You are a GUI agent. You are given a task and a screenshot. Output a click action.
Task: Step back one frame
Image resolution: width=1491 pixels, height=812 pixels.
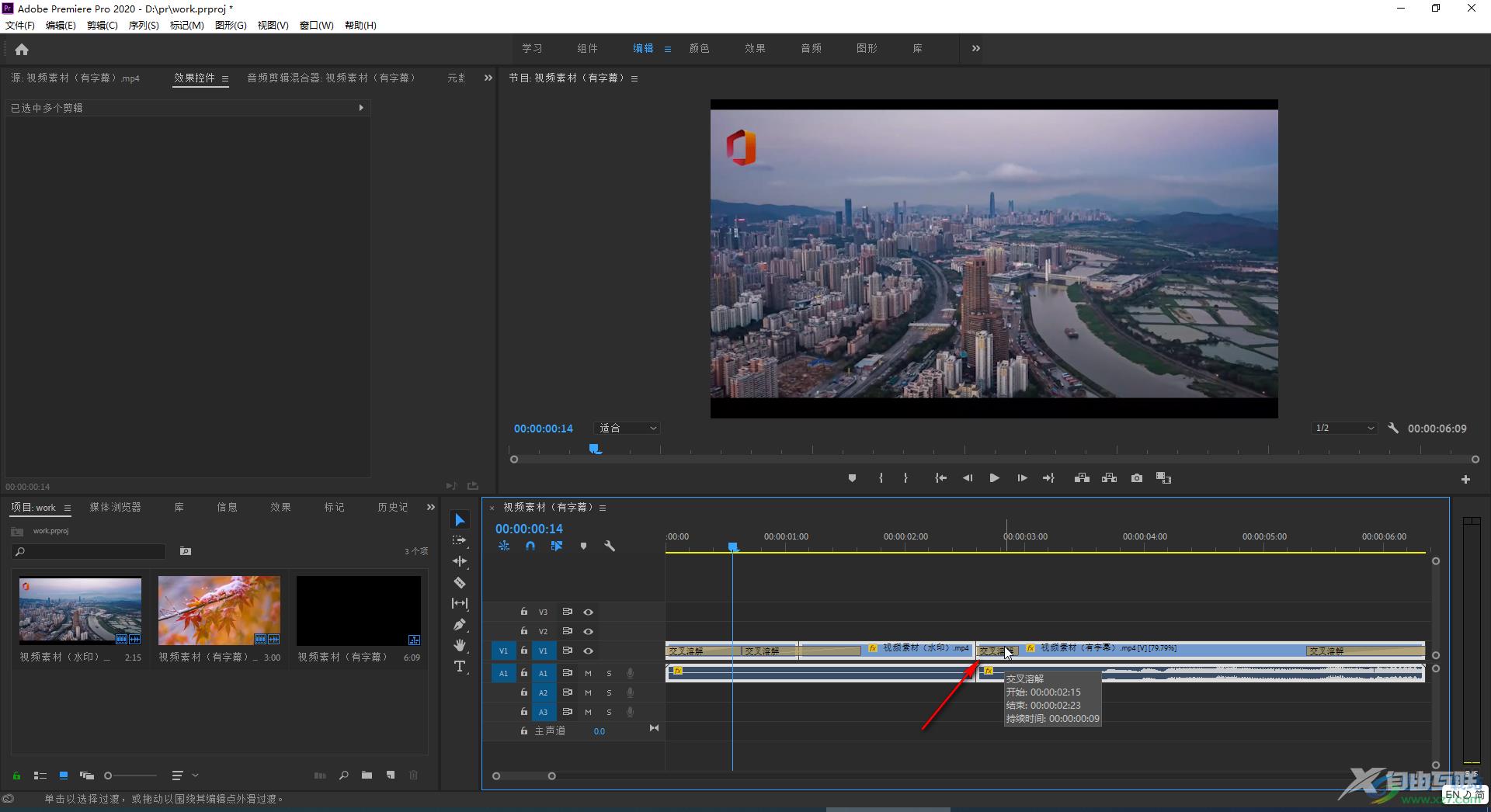pyautogui.click(x=967, y=478)
